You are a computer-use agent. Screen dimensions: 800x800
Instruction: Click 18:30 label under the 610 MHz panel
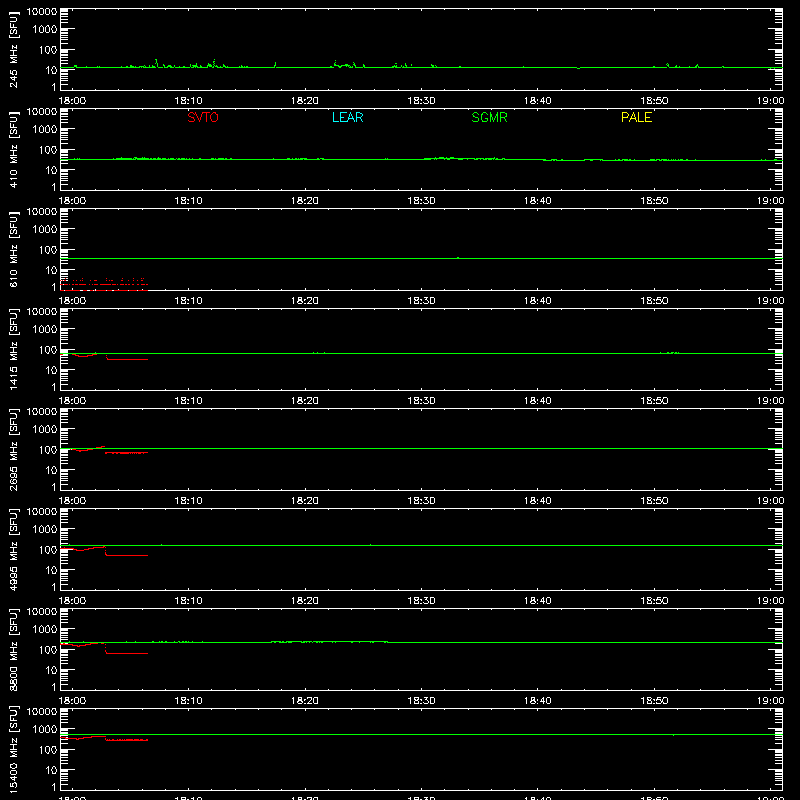[421, 301]
